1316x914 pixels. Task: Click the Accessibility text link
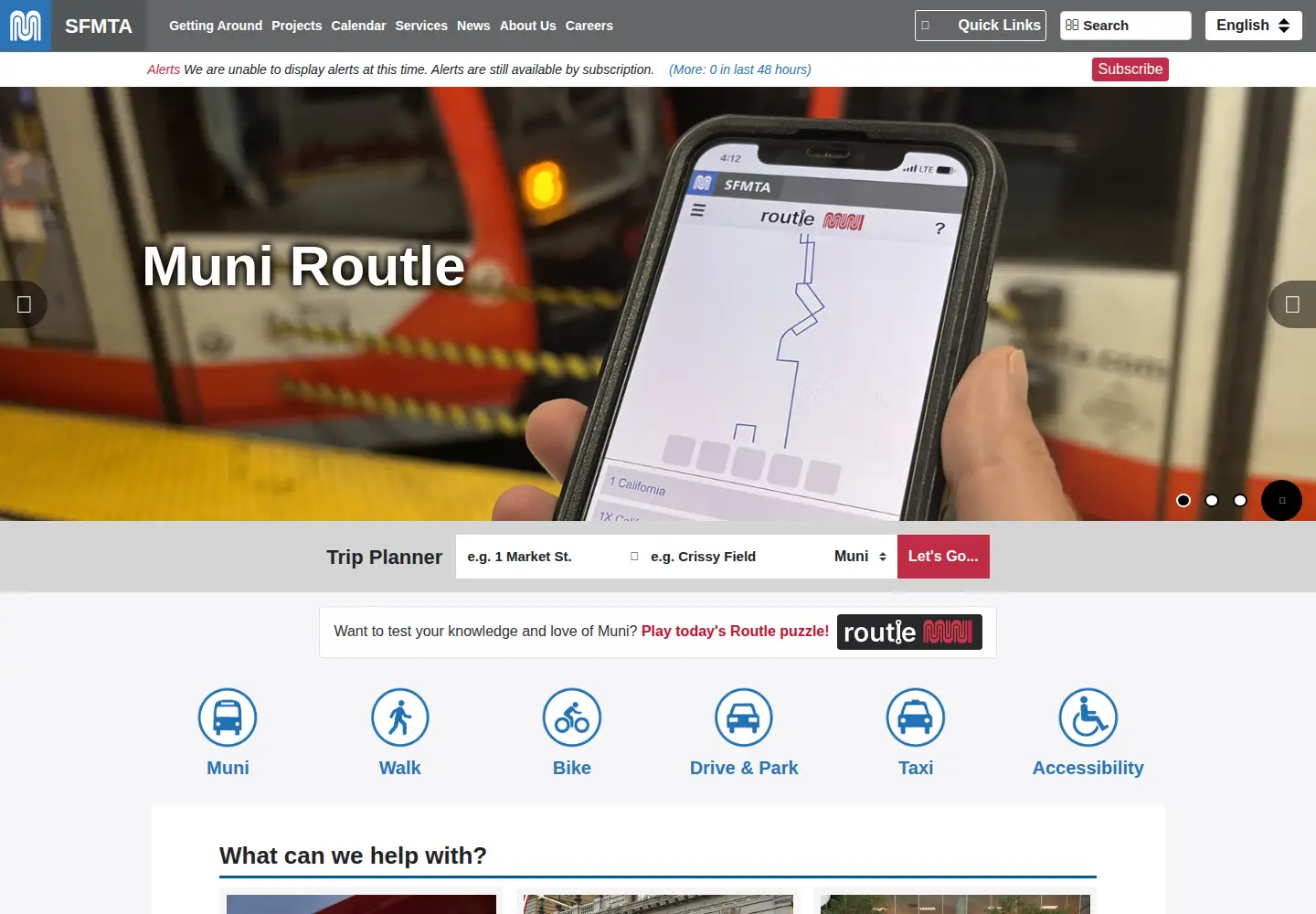(1088, 768)
